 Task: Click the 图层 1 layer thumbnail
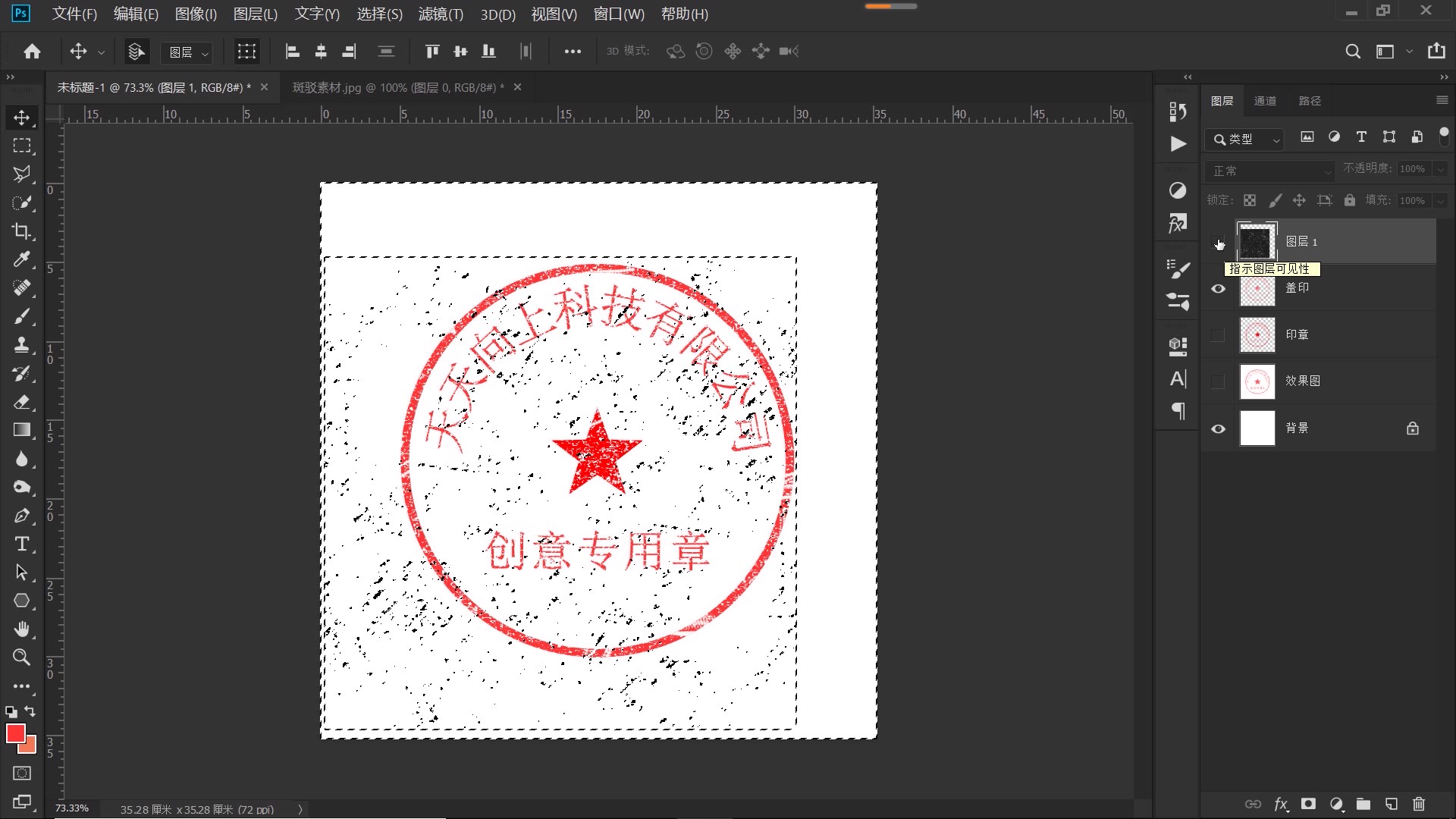[x=1257, y=241]
